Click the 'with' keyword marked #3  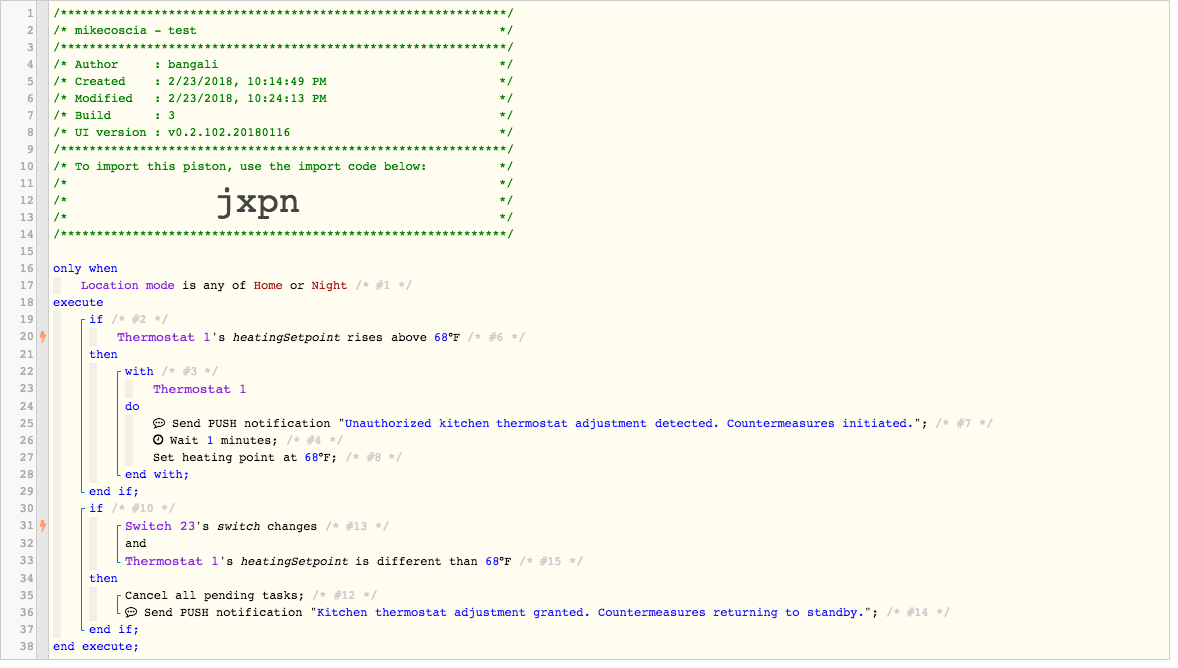tap(139, 371)
